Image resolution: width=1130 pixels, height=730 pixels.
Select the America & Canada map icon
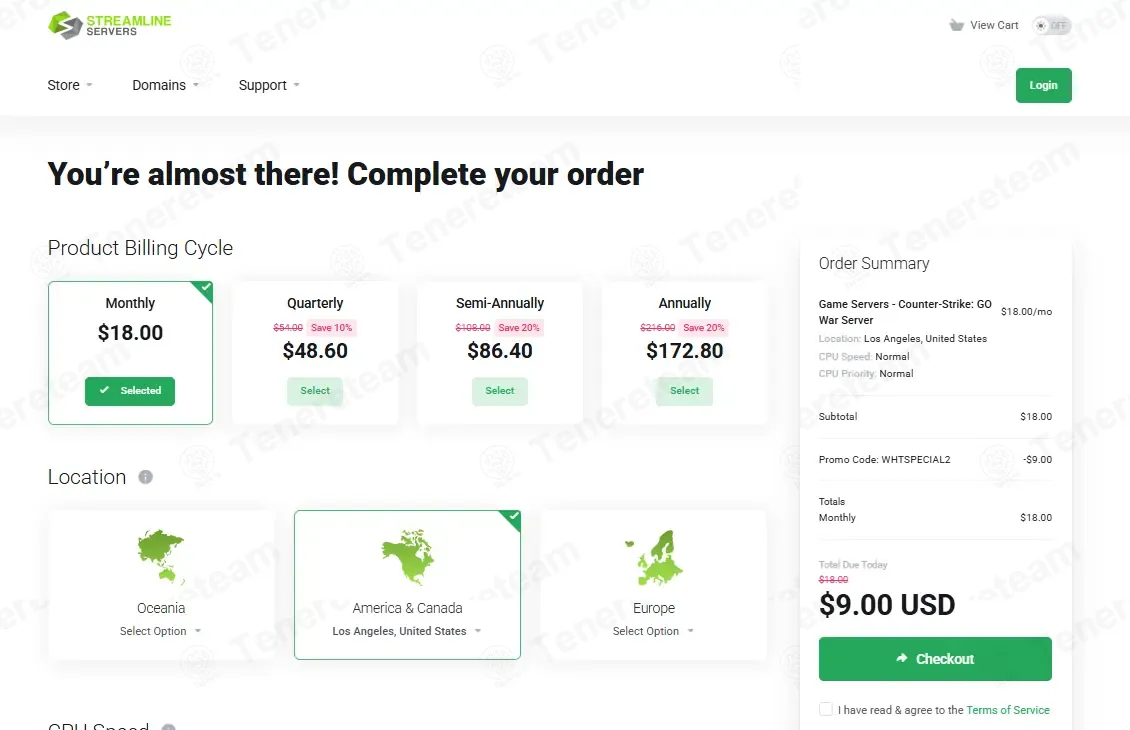(x=408, y=556)
